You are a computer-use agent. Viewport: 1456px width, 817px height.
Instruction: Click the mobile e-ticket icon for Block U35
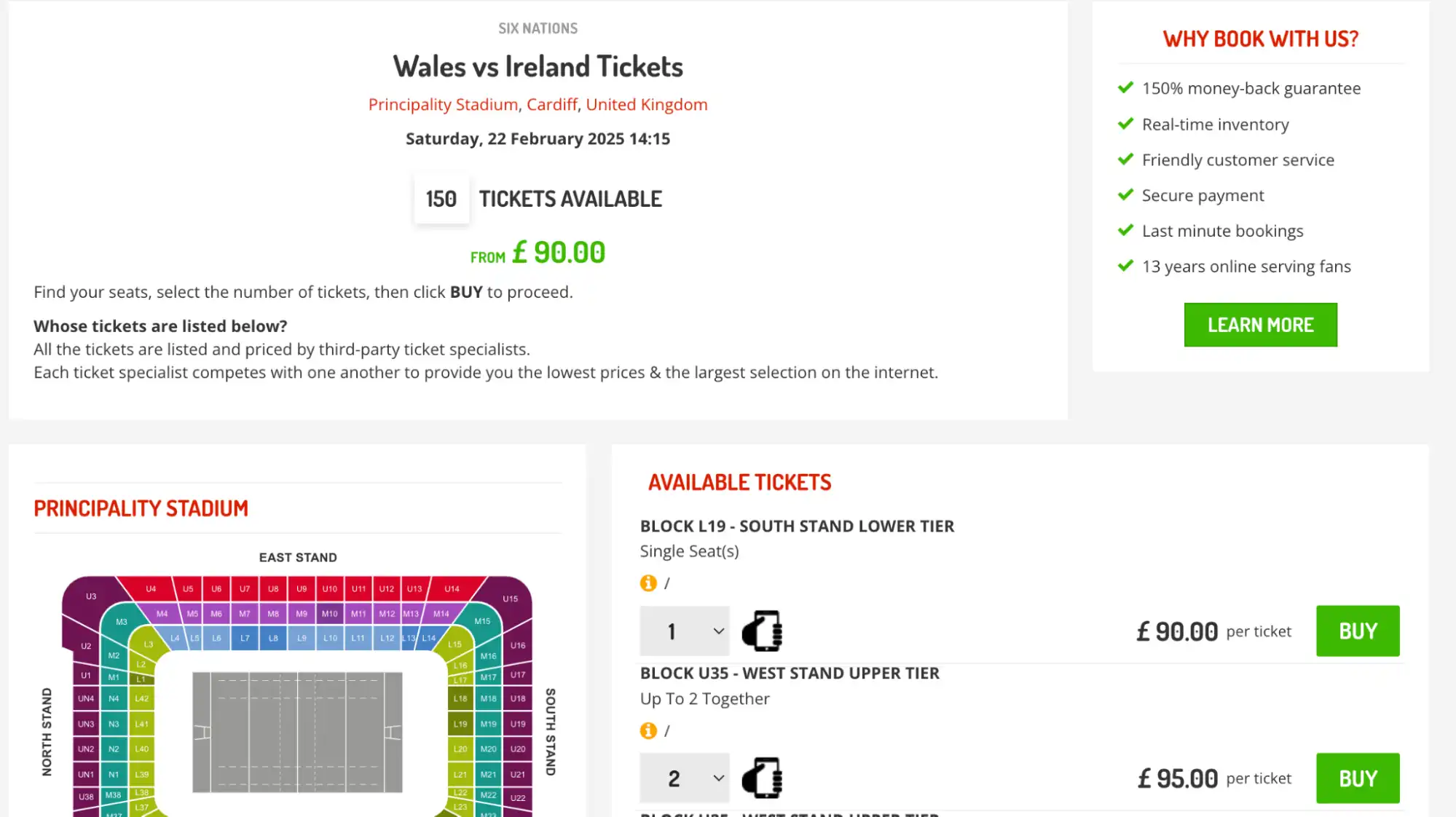pyautogui.click(x=762, y=778)
